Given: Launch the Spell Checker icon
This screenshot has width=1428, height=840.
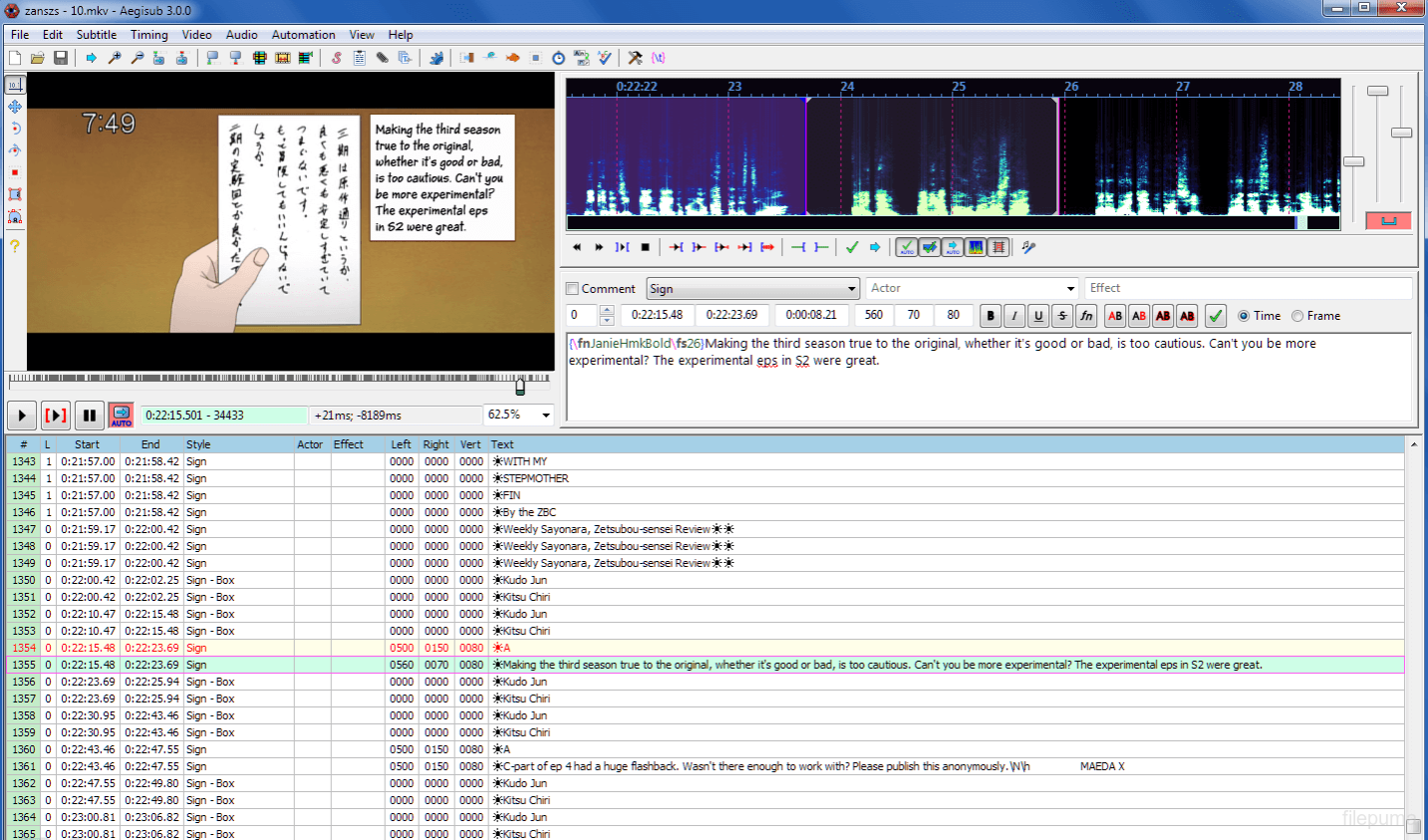Looking at the screenshot, I should point(605,58).
